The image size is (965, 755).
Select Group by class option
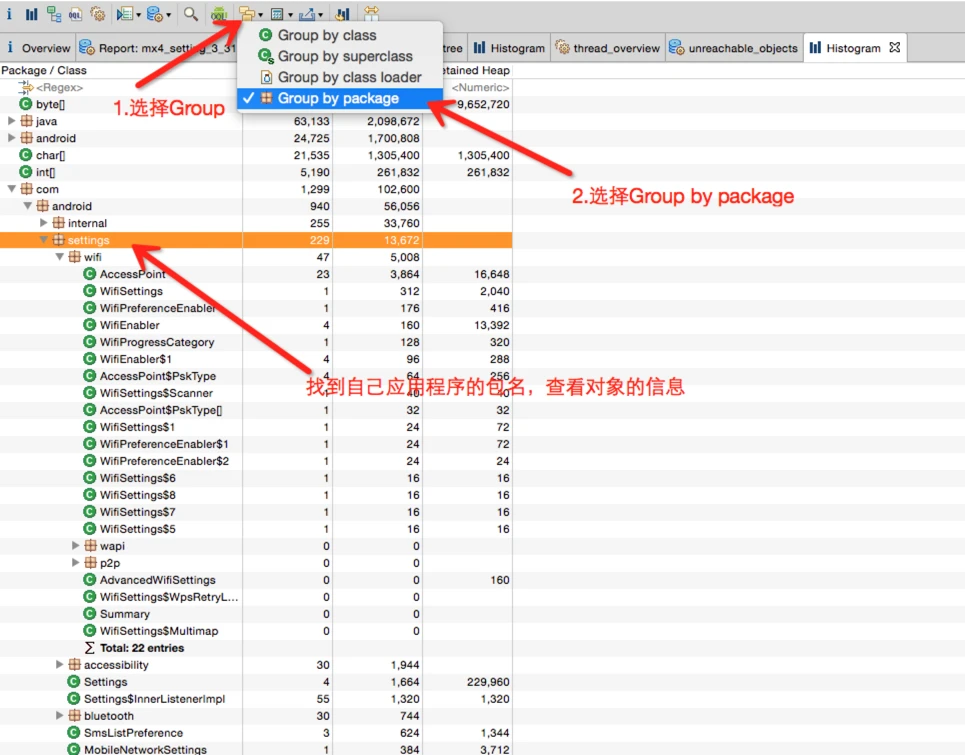(326, 35)
